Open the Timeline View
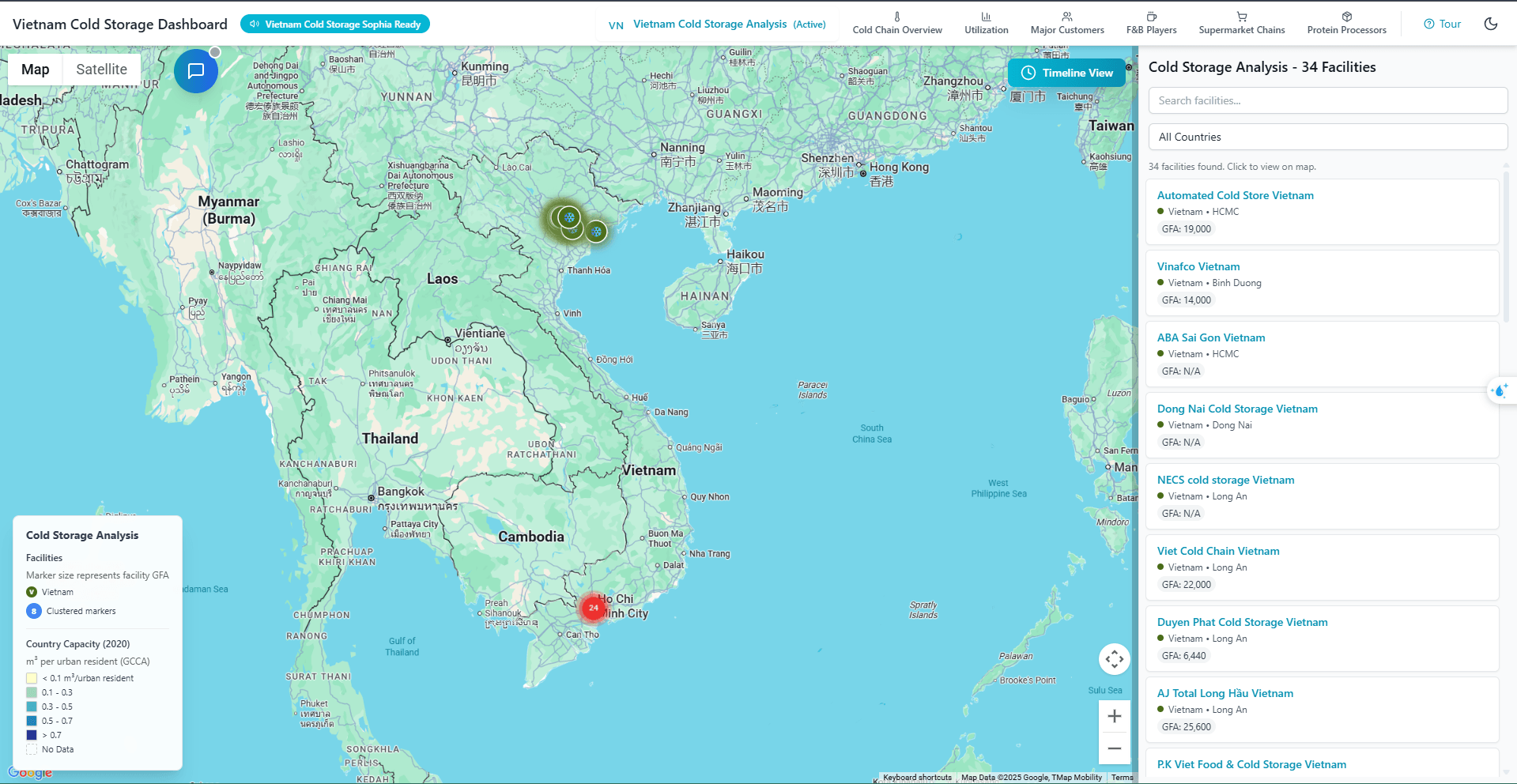The image size is (1517, 784). point(1066,73)
